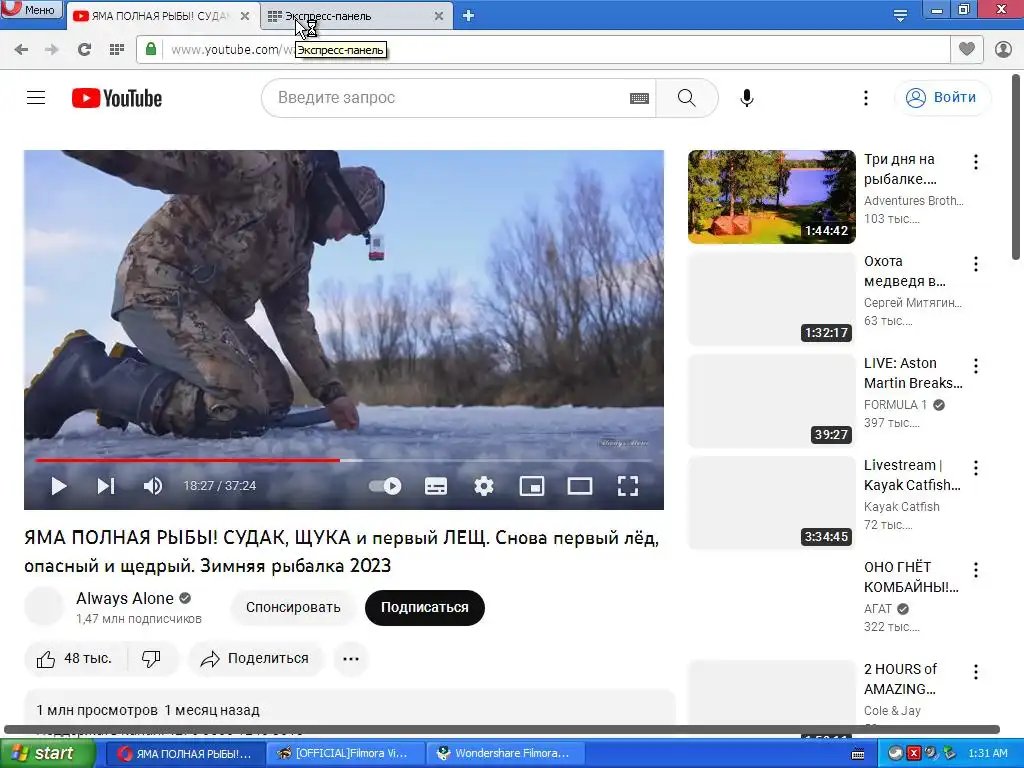Viewport: 1024px width, 768px height.
Task: Open the Opera Меню button
Action: tap(31, 10)
